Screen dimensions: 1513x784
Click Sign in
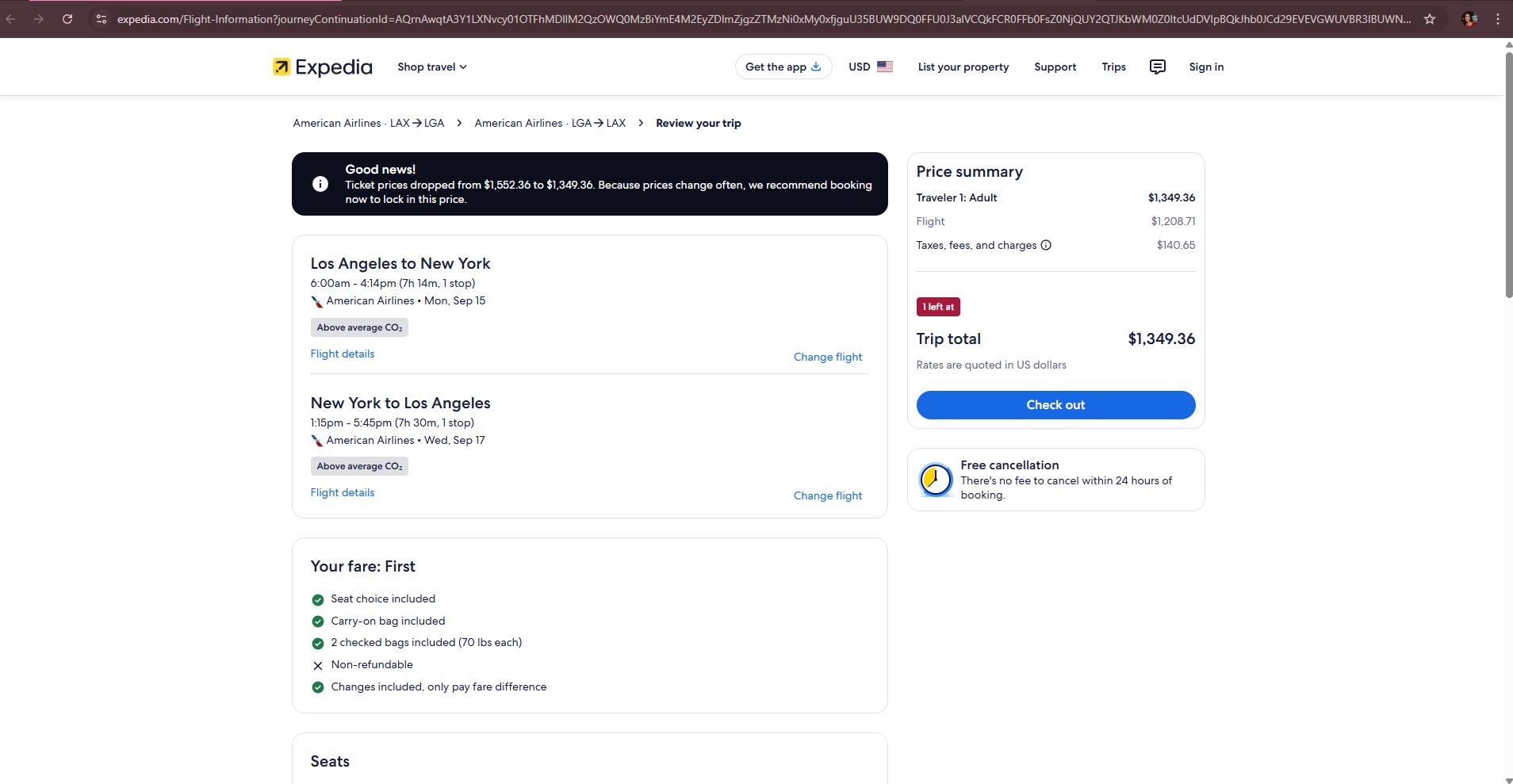pos(1206,67)
